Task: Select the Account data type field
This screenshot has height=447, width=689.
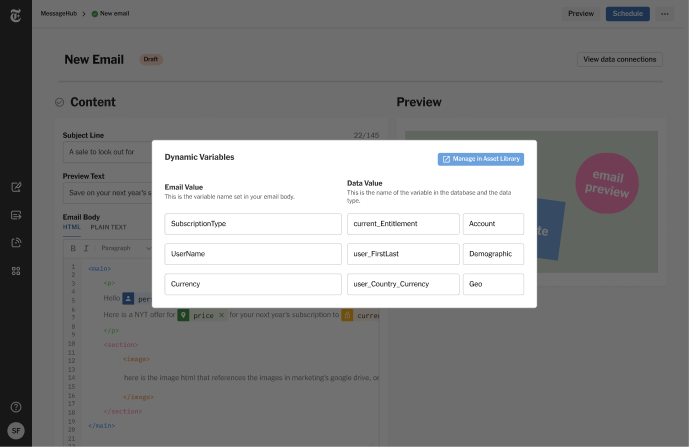Action: click(493, 224)
